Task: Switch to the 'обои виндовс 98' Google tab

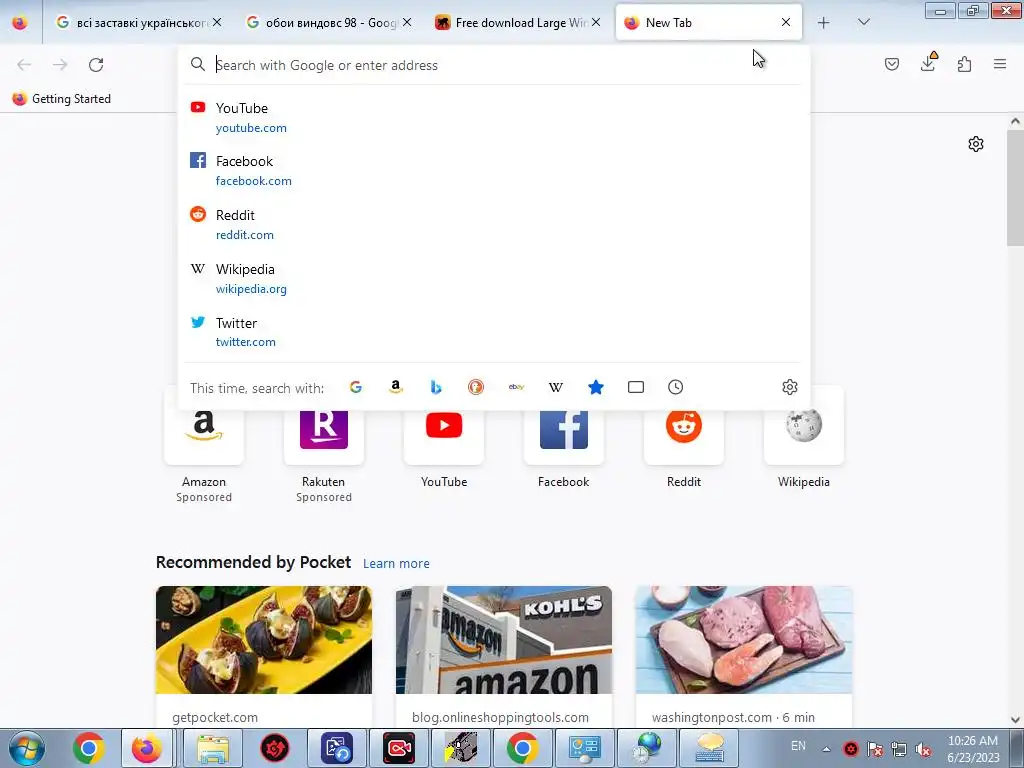Action: click(x=330, y=23)
